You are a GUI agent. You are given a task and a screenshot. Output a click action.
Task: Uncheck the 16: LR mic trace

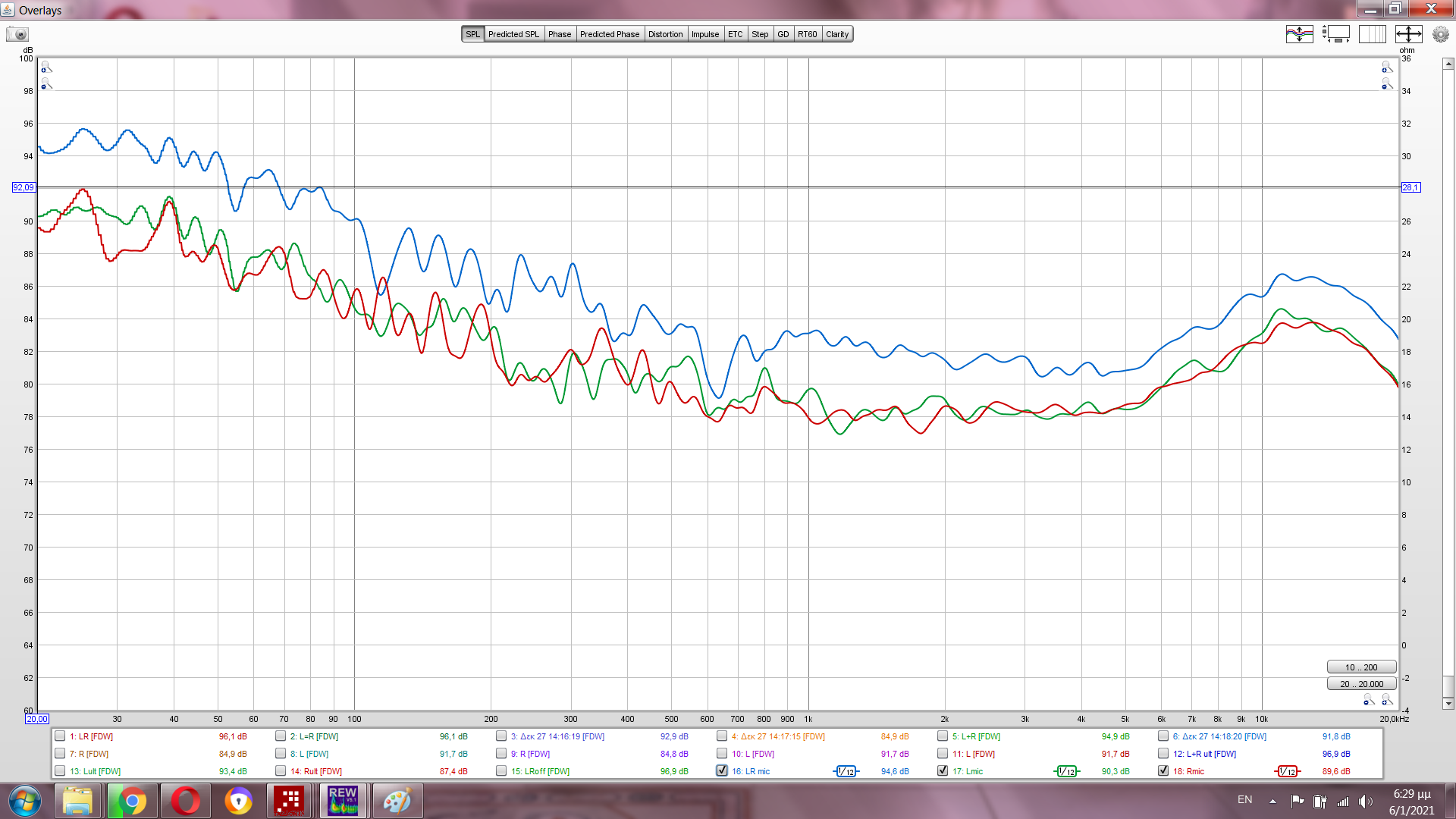[722, 770]
